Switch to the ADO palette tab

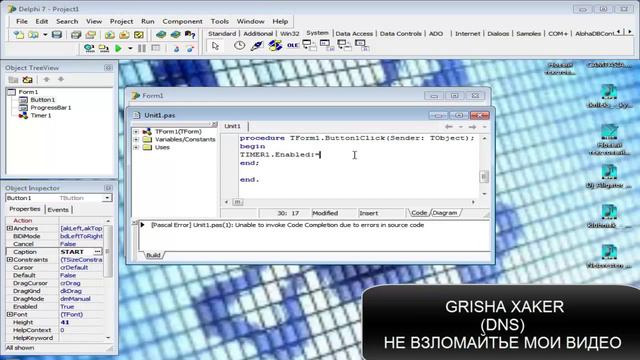(x=436, y=33)
